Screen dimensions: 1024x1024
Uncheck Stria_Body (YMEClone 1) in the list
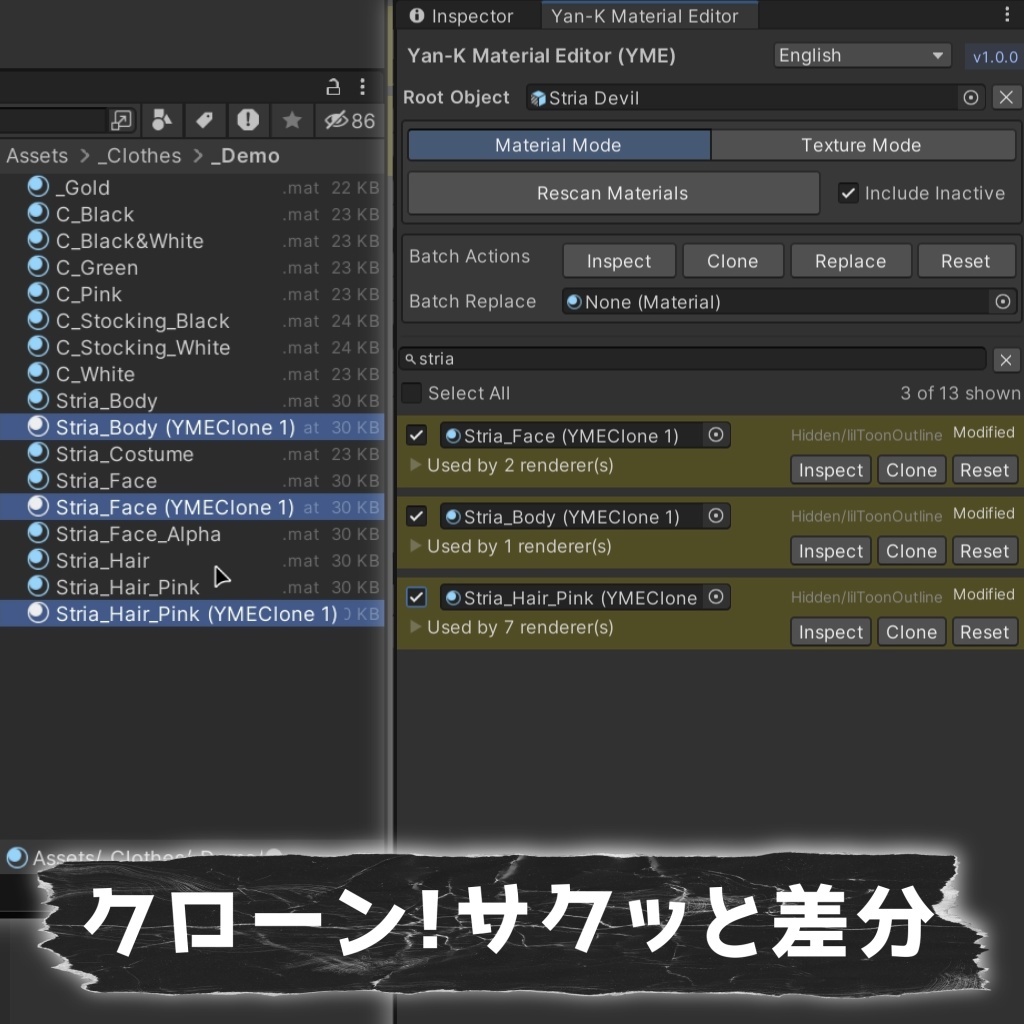point(416,516)
